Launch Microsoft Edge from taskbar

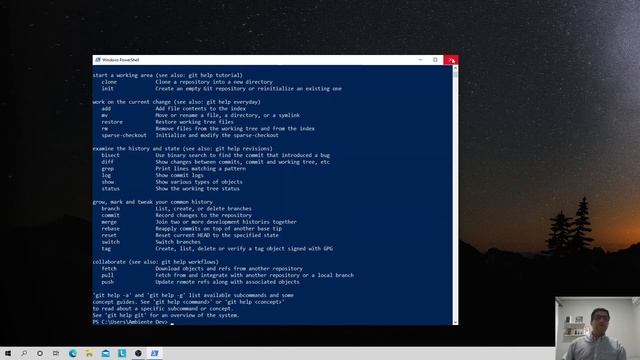click(x=73, y=353)
